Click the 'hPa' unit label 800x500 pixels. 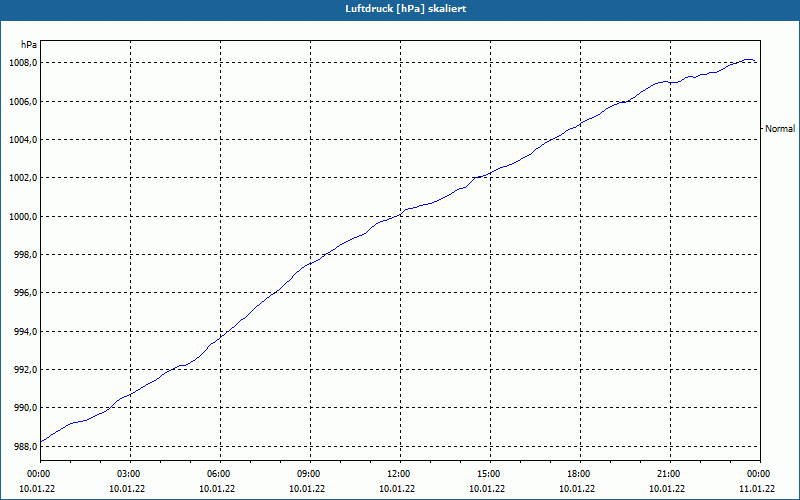(29, 45)
